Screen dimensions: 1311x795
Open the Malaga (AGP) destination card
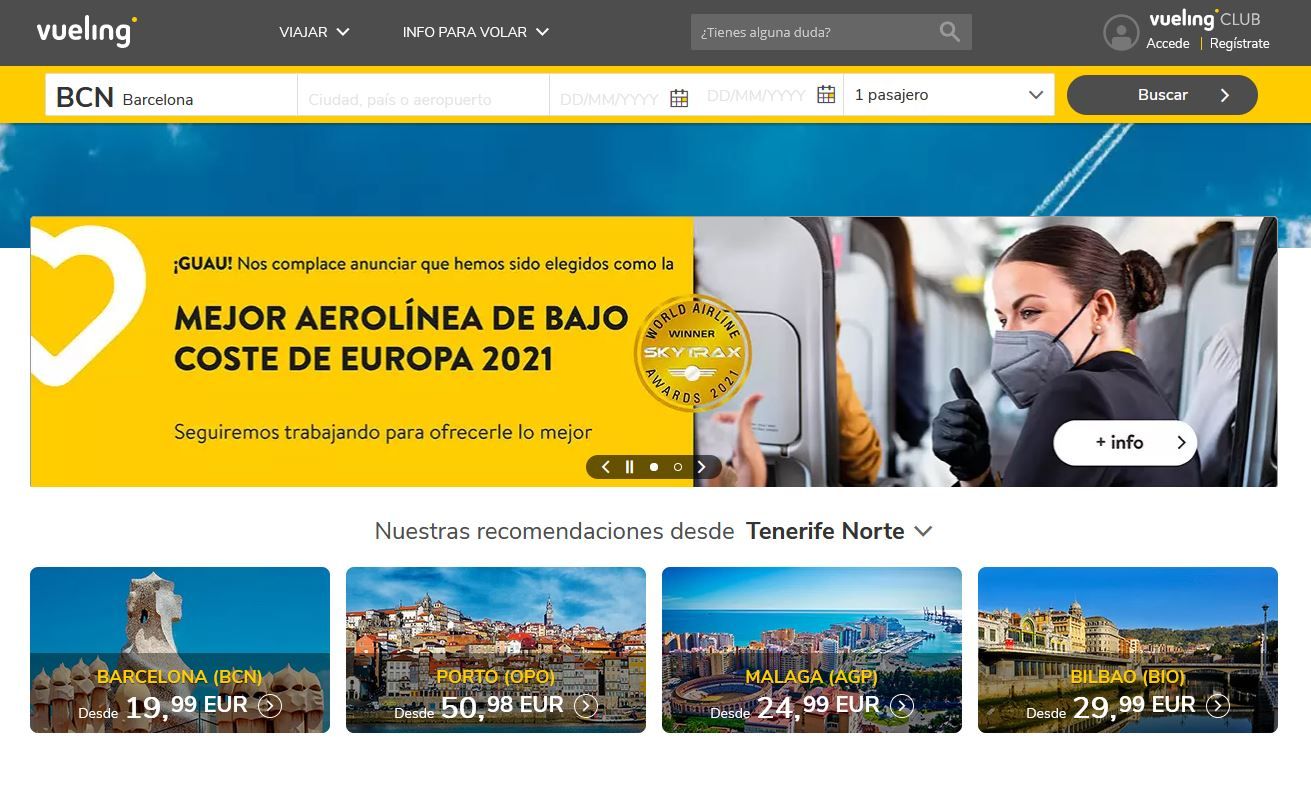812,650
